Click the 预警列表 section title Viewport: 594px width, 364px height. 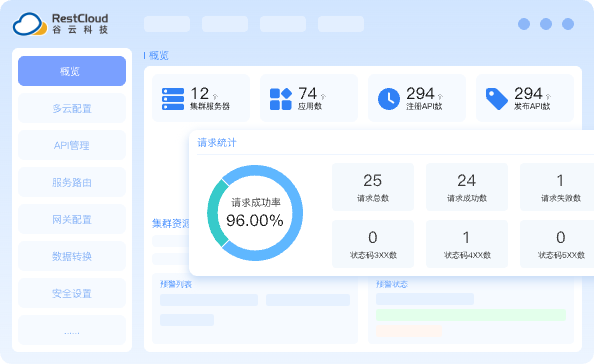point(176,284)
